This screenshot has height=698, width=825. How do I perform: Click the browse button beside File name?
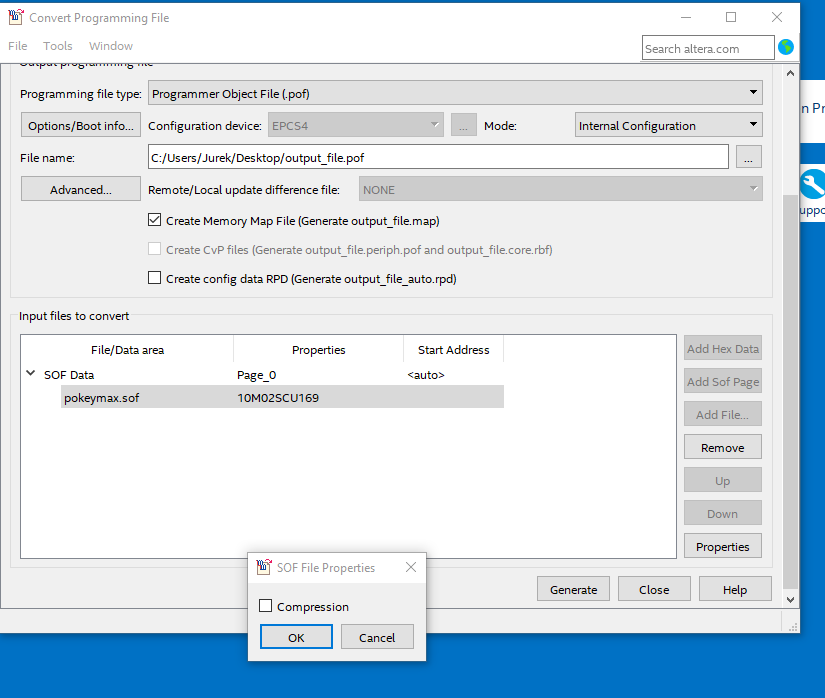click(x=749, y=157)
